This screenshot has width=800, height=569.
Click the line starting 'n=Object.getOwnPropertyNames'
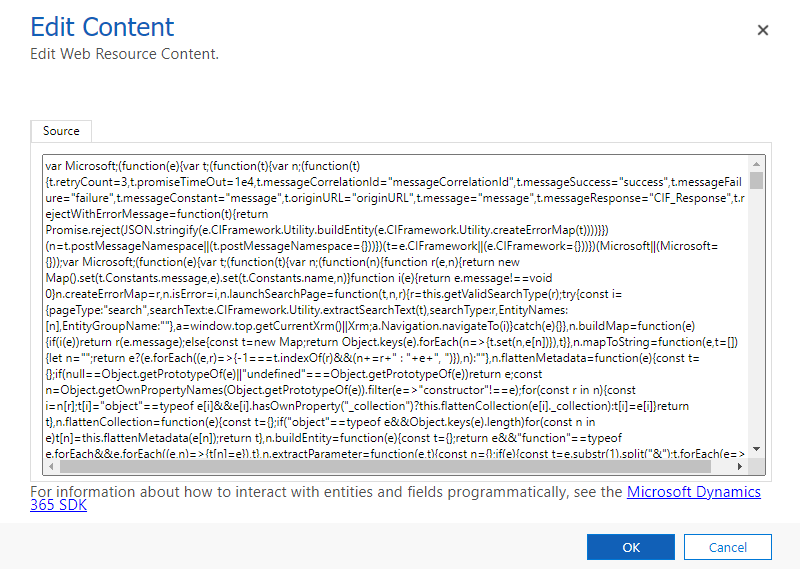(x=340, y=390)
